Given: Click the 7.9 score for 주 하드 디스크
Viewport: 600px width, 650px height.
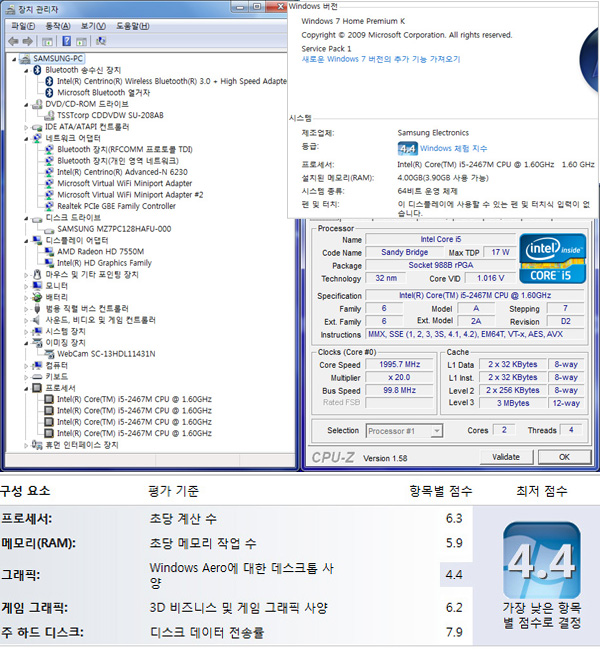Looking at the screenshot, I should tap(454, 632).
